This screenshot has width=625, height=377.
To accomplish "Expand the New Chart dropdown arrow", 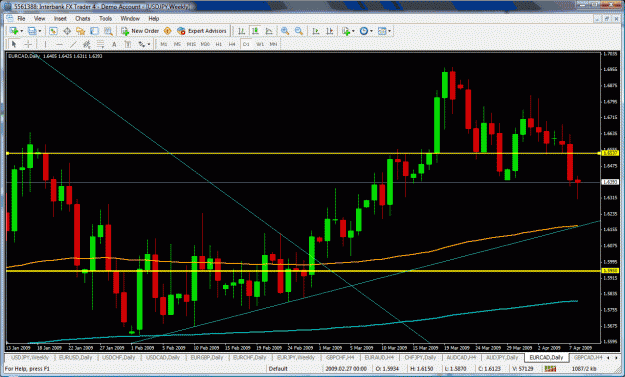I will click(22, 31).
